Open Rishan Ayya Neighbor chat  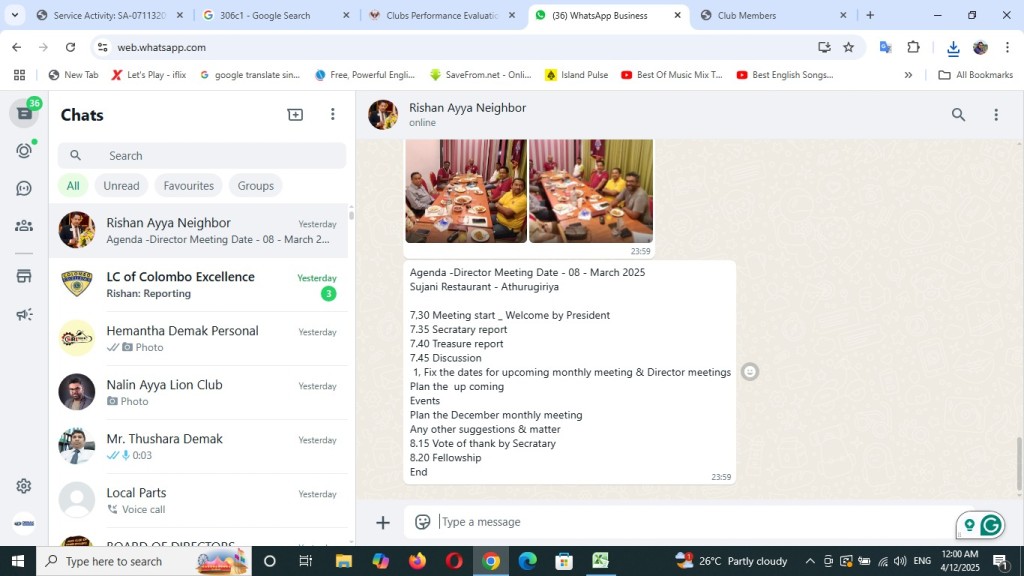(199, 231)
